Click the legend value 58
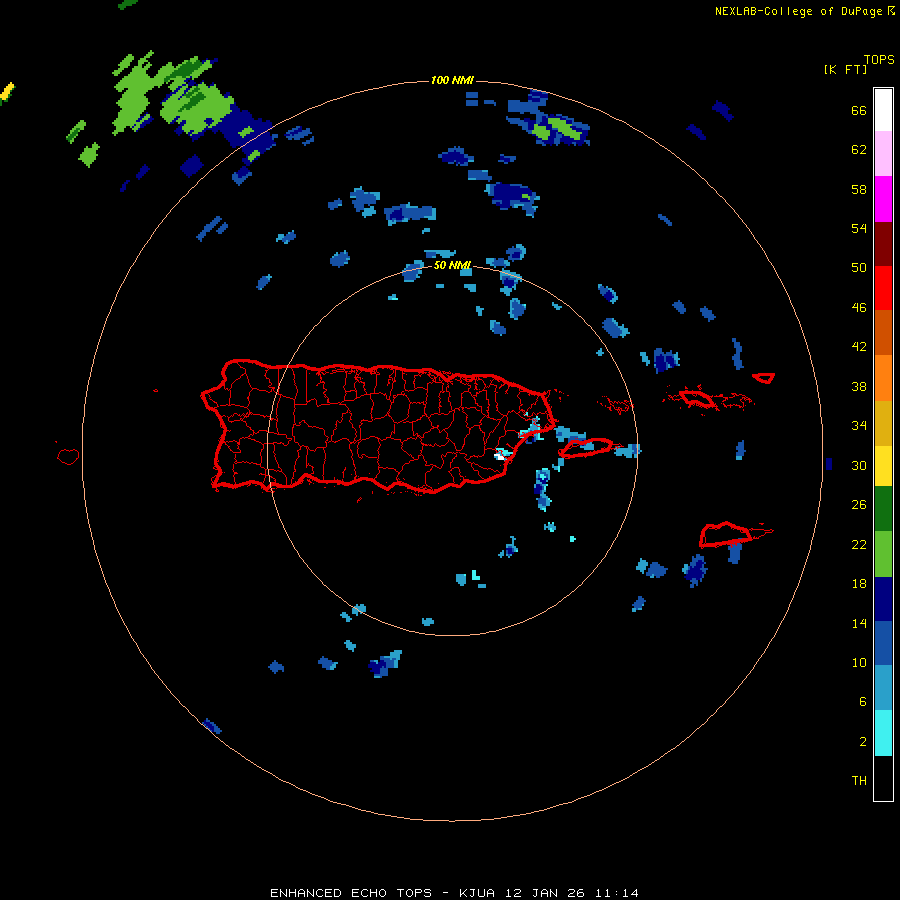This screenshot has height=900, width=900. (x=859, y=189)
